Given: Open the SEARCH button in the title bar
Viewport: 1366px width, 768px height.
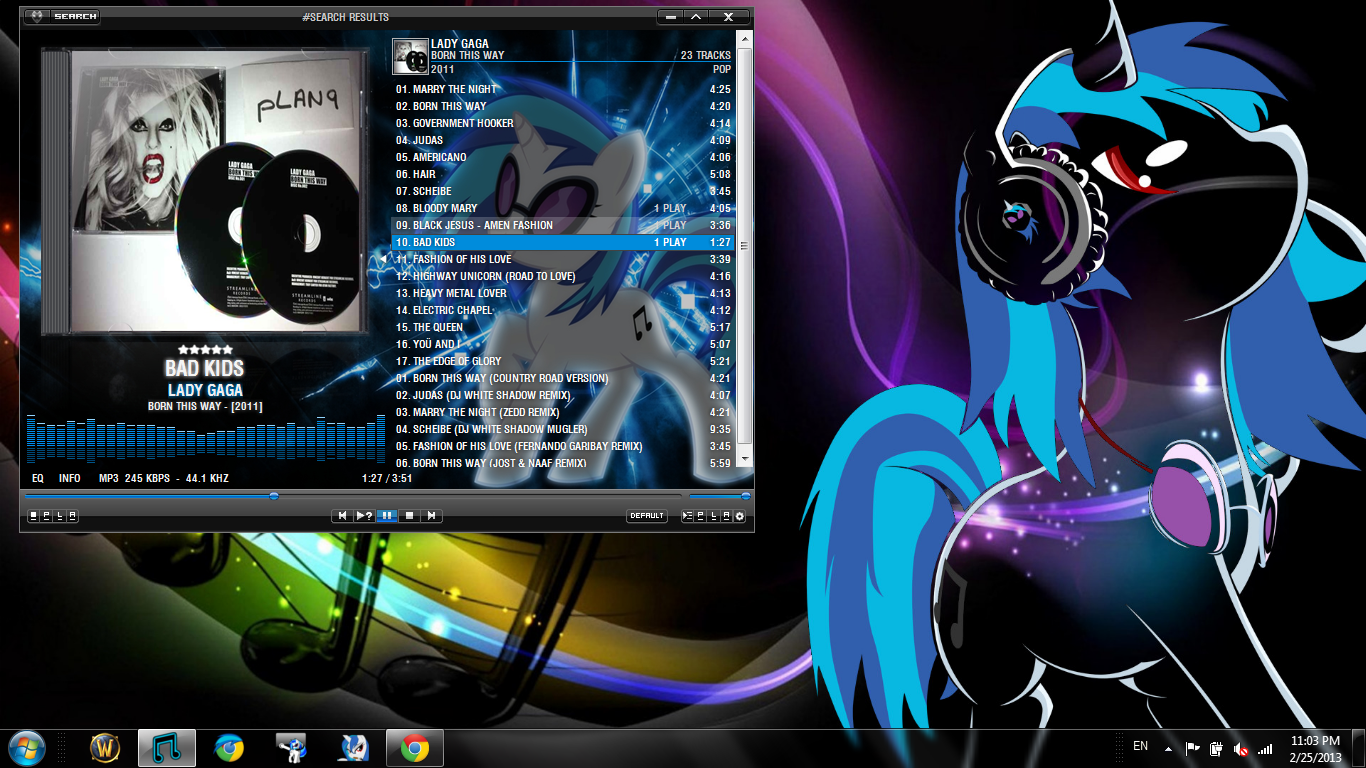Looking at the screenshot, I should click(x=75, y=16).
